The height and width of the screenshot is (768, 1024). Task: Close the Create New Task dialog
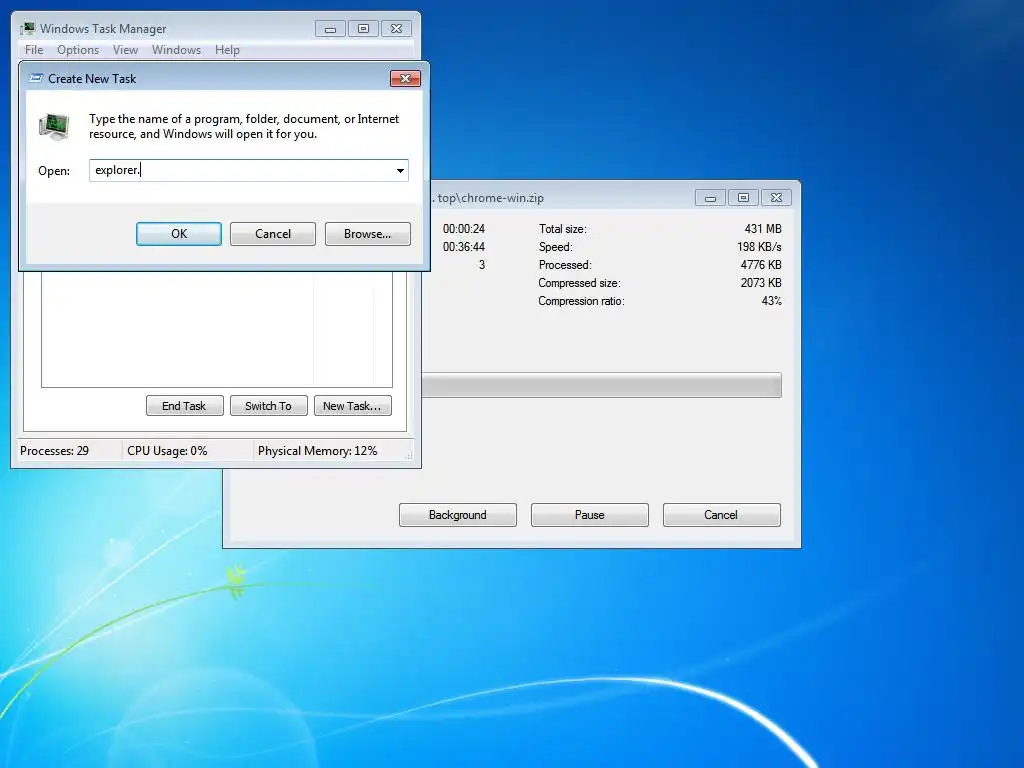click(405, 78)
